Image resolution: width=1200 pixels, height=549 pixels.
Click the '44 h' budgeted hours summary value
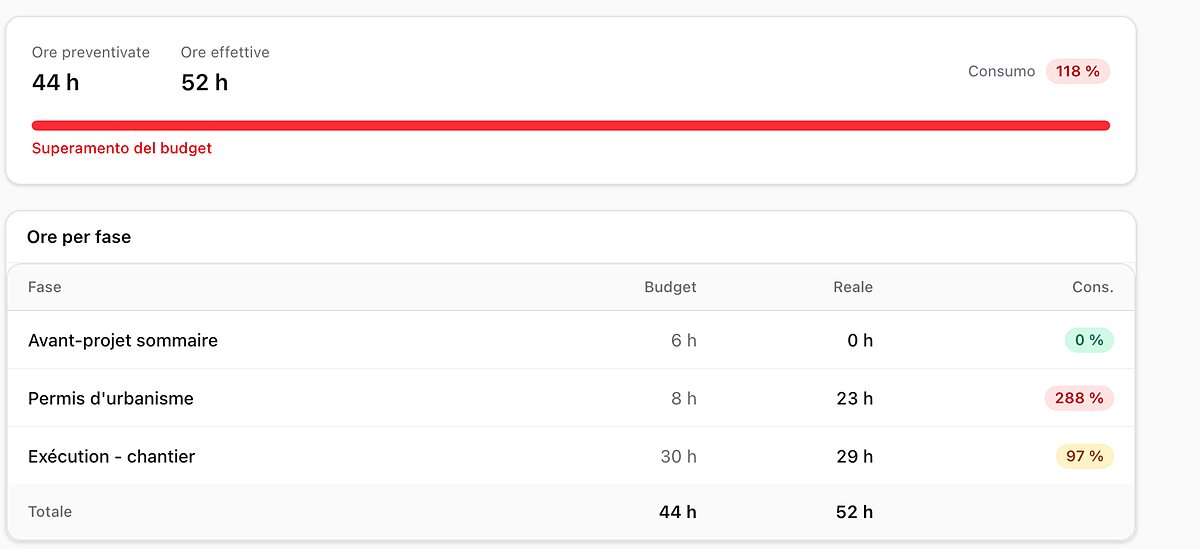56,83
